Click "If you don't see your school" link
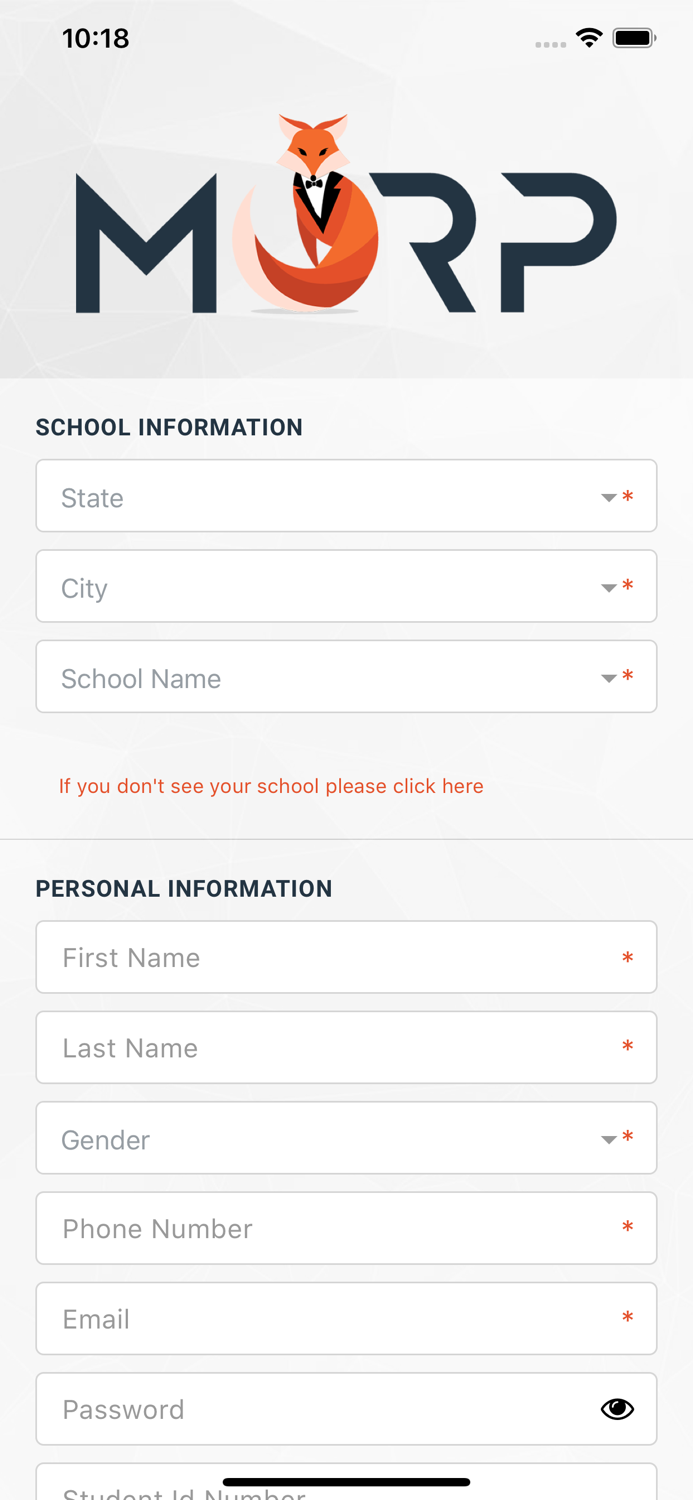The image size is (693, 1500). [271, 786]
